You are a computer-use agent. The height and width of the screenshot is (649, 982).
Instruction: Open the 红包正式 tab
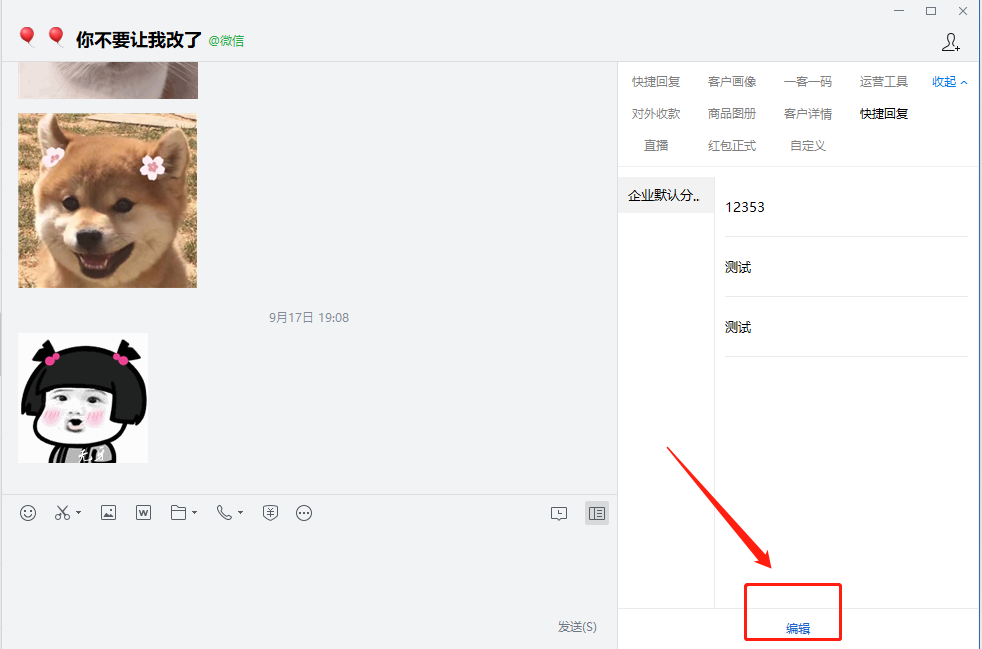point(731,145)
